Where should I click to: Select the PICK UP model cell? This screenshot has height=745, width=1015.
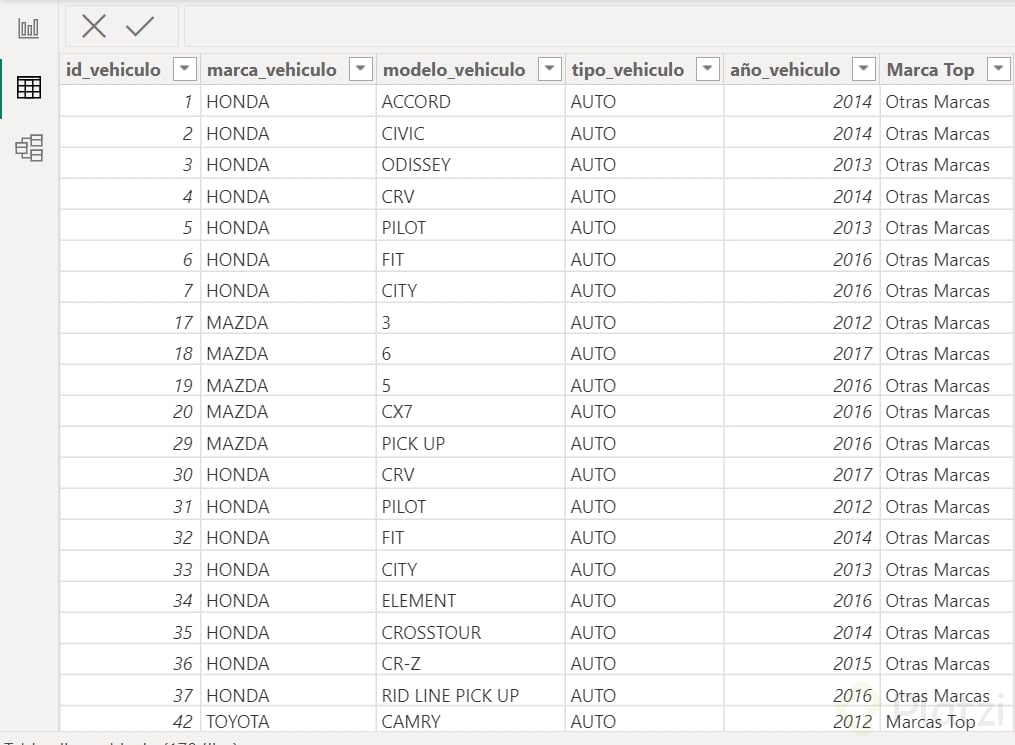471,443
